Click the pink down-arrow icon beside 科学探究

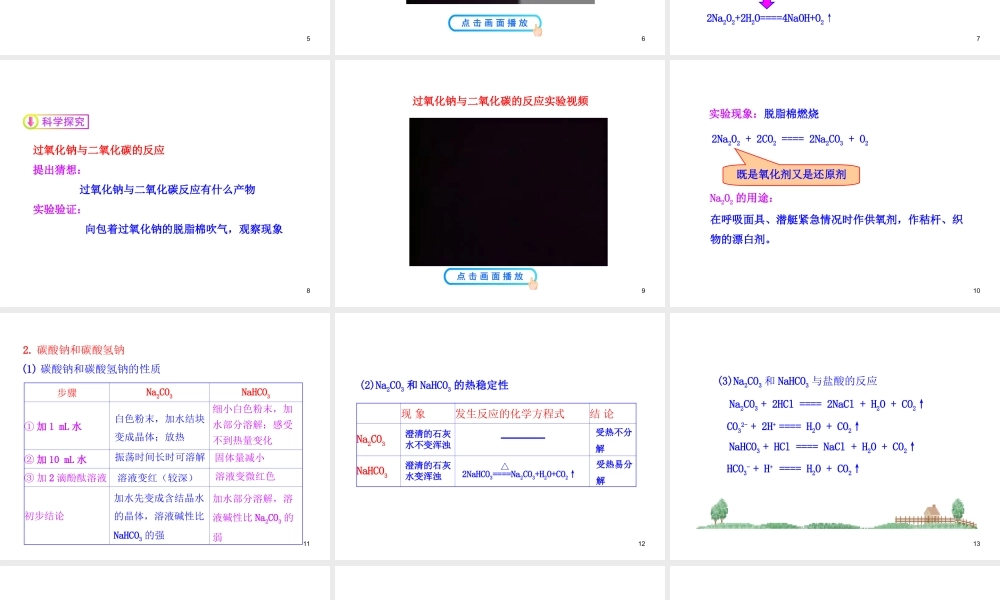[31, 122]
